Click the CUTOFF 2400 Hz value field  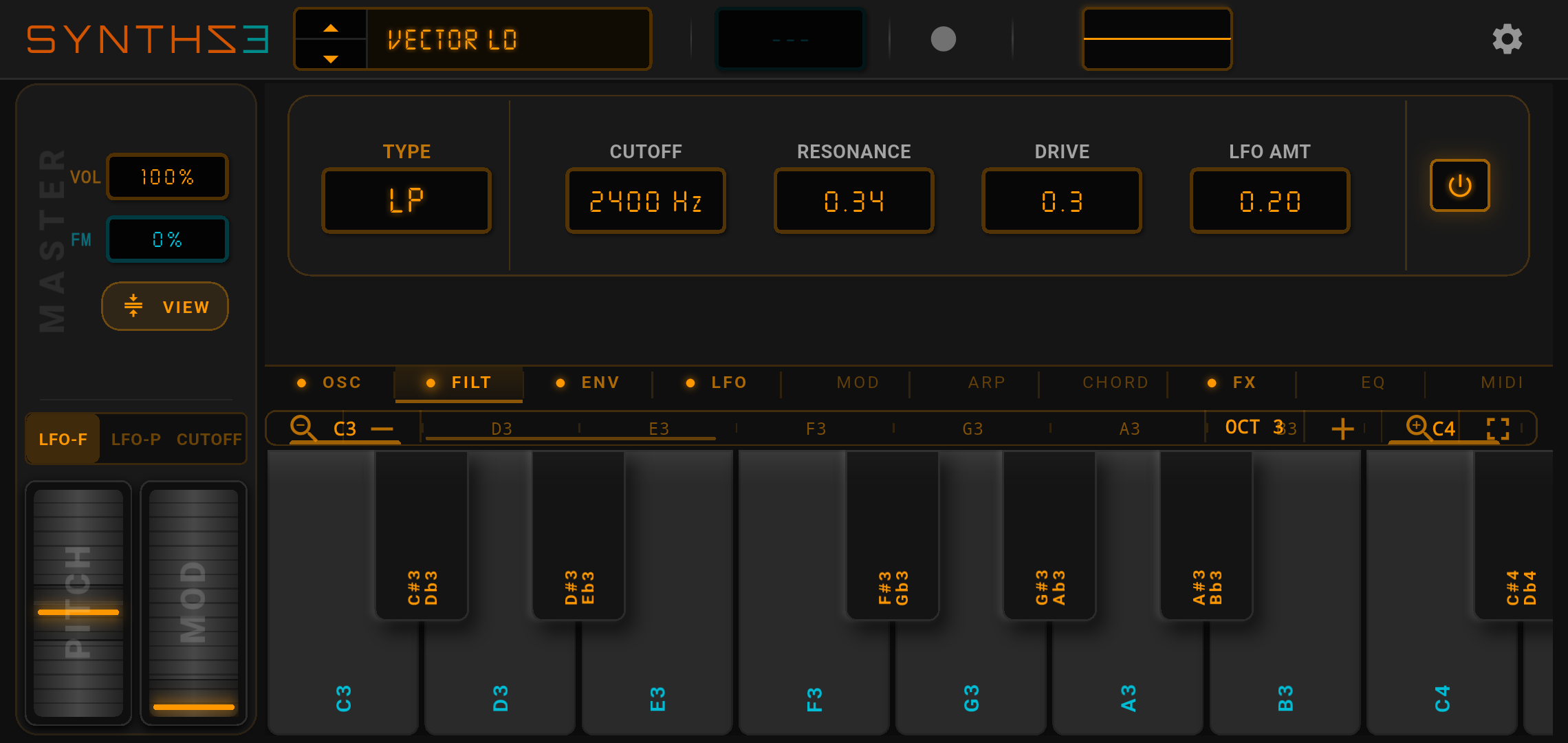645,201
